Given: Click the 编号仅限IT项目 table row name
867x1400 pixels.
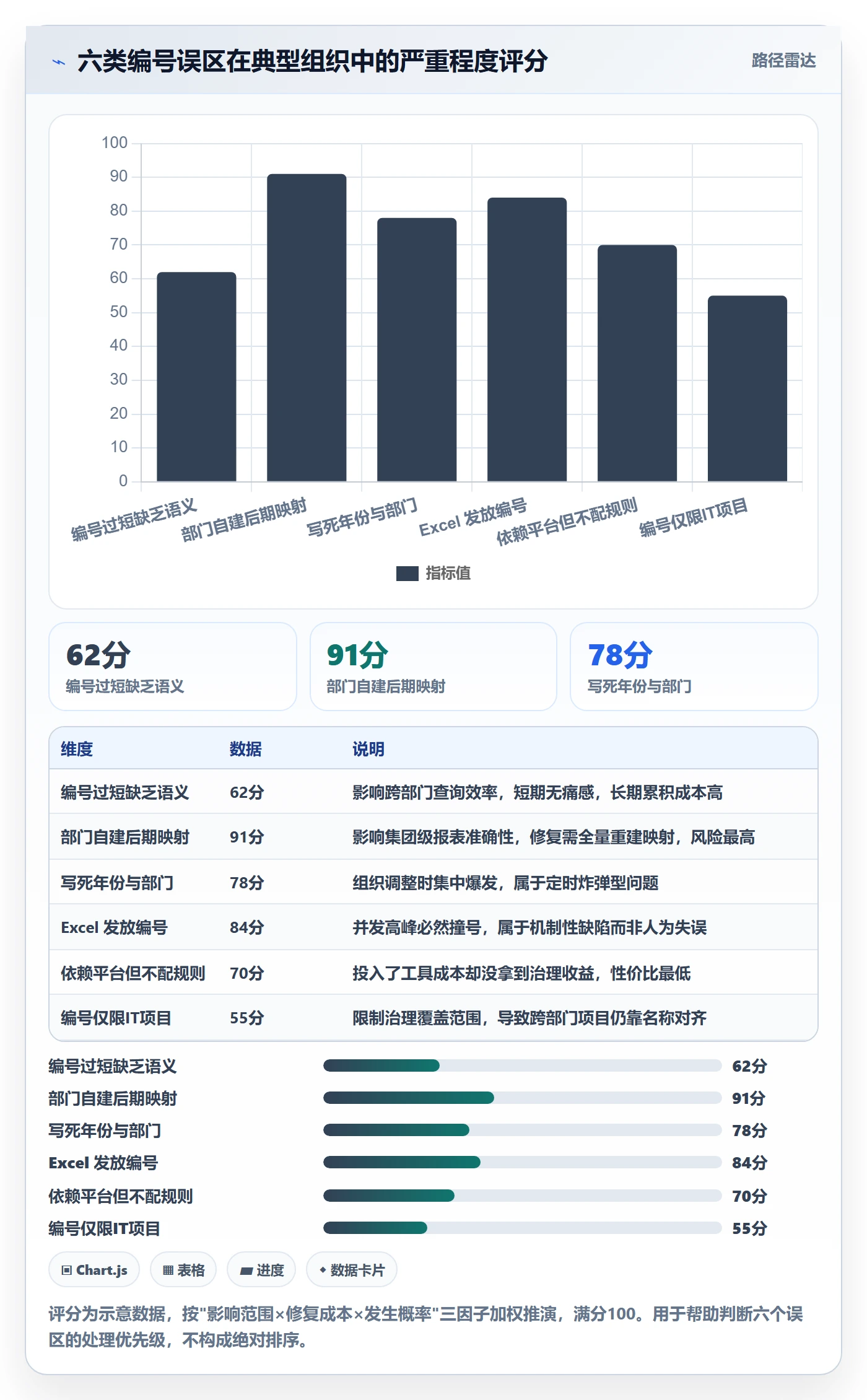Looking at the screenshot, I should pyautogui.click(x=116, y=1018).
